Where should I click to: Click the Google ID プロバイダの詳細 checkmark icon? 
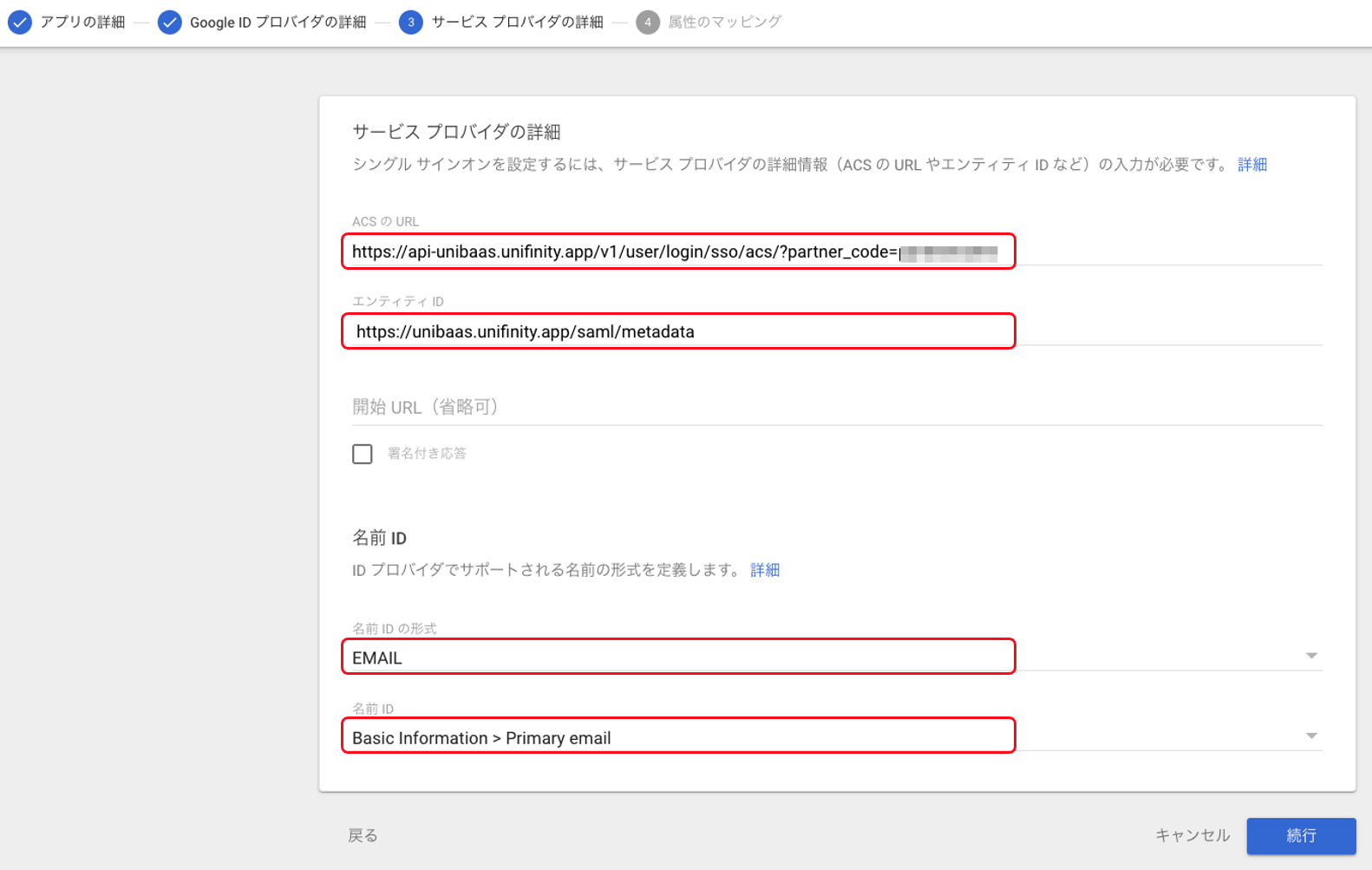(x=170, y=23)
